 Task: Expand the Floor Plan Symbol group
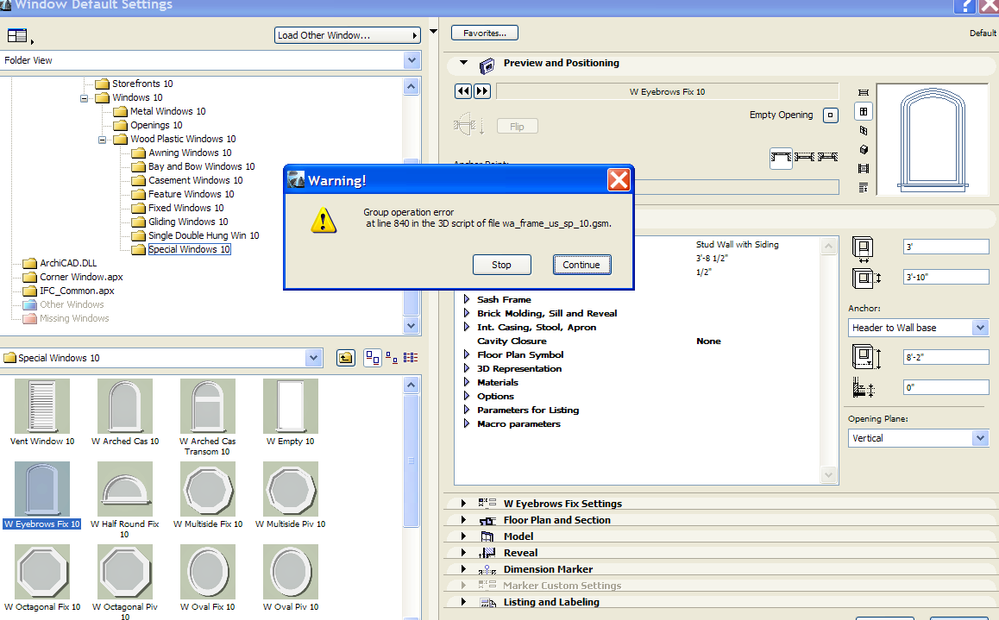tap(466, 354)
